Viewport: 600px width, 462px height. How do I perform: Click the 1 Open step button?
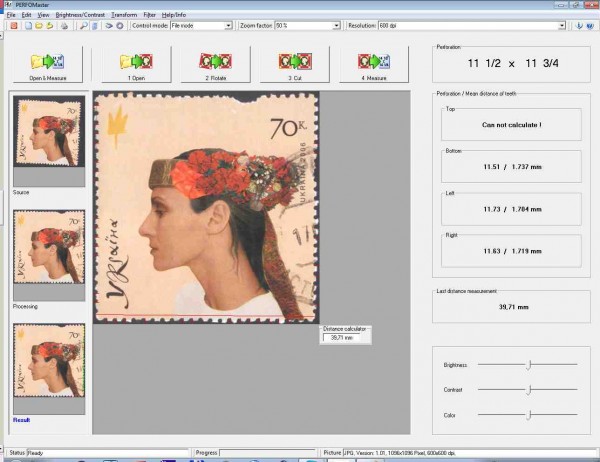136,65
